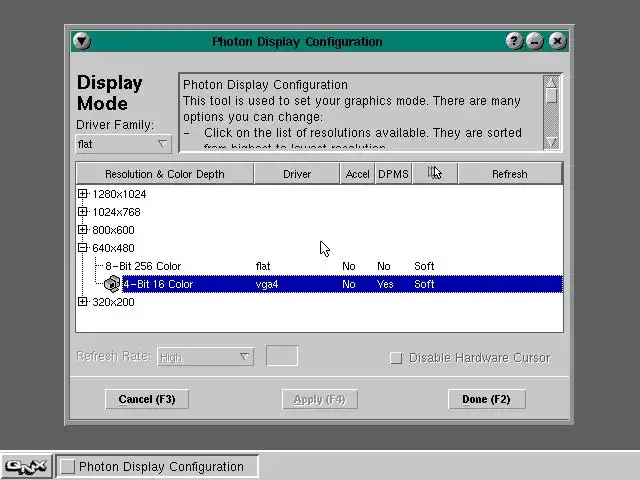Viewport: 640px width, 480px height.
Task: Close the Photon Display Configuration window
Action: point(558,41)
